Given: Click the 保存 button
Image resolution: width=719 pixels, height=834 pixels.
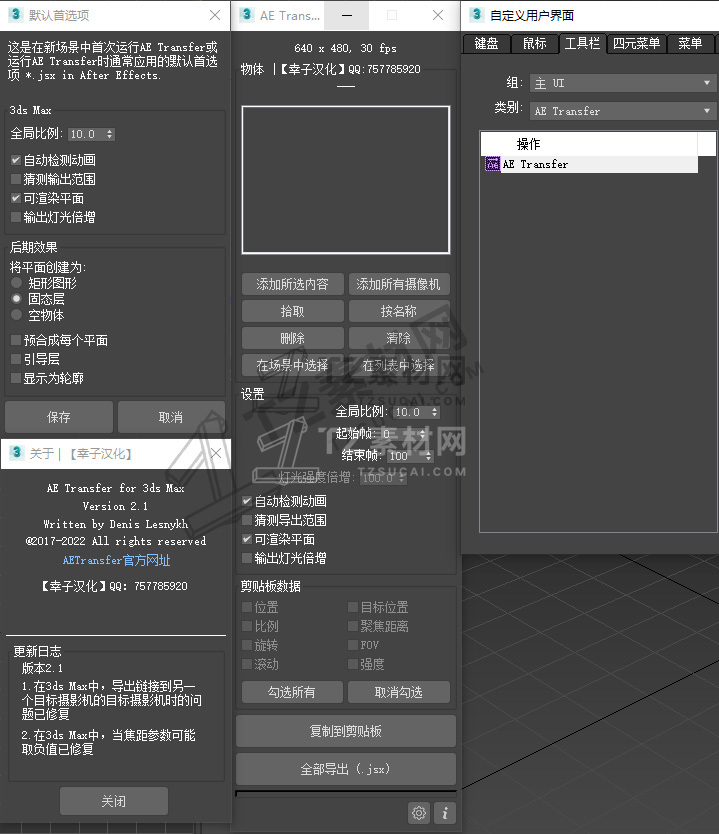Looking at the screenshot, I should point(58,417).
